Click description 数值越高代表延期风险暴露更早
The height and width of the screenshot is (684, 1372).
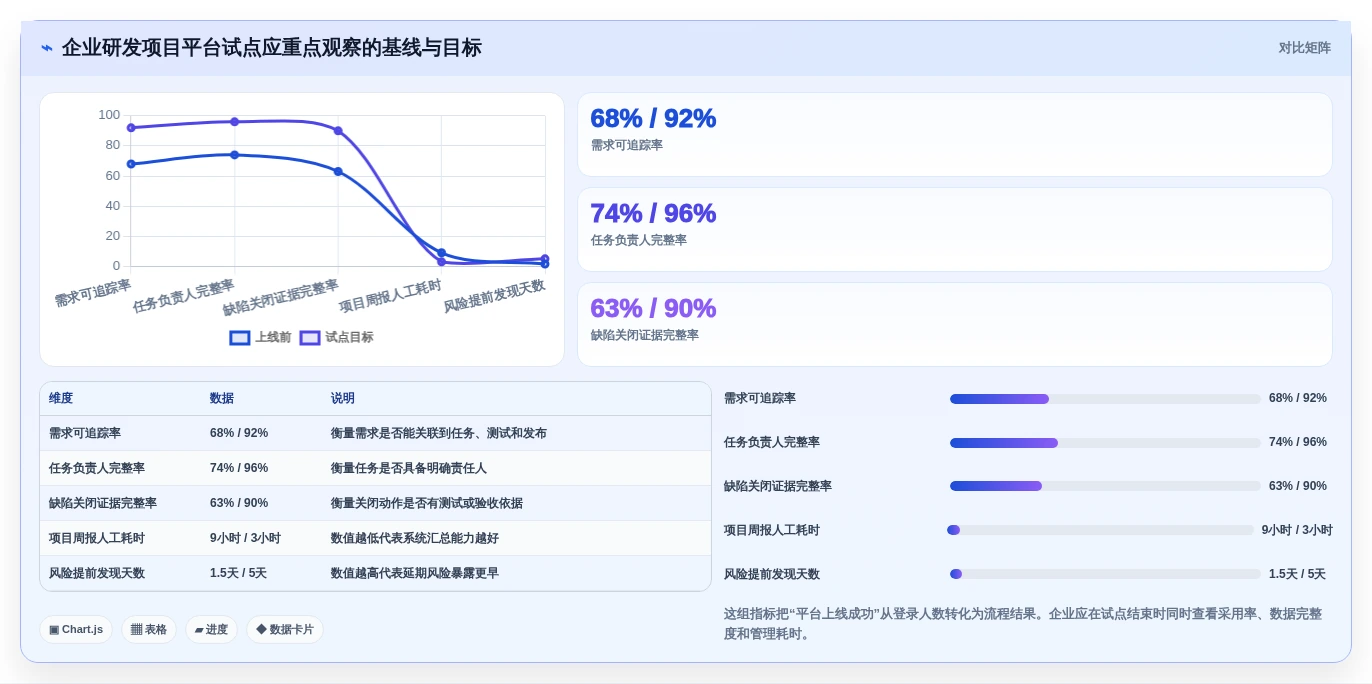pyautogui.click(x=415, y=573)
